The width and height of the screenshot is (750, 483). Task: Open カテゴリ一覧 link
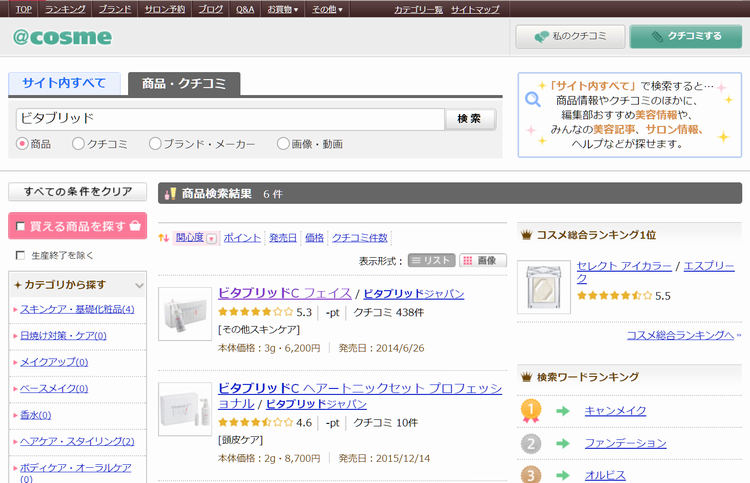(x=419, y=10)
